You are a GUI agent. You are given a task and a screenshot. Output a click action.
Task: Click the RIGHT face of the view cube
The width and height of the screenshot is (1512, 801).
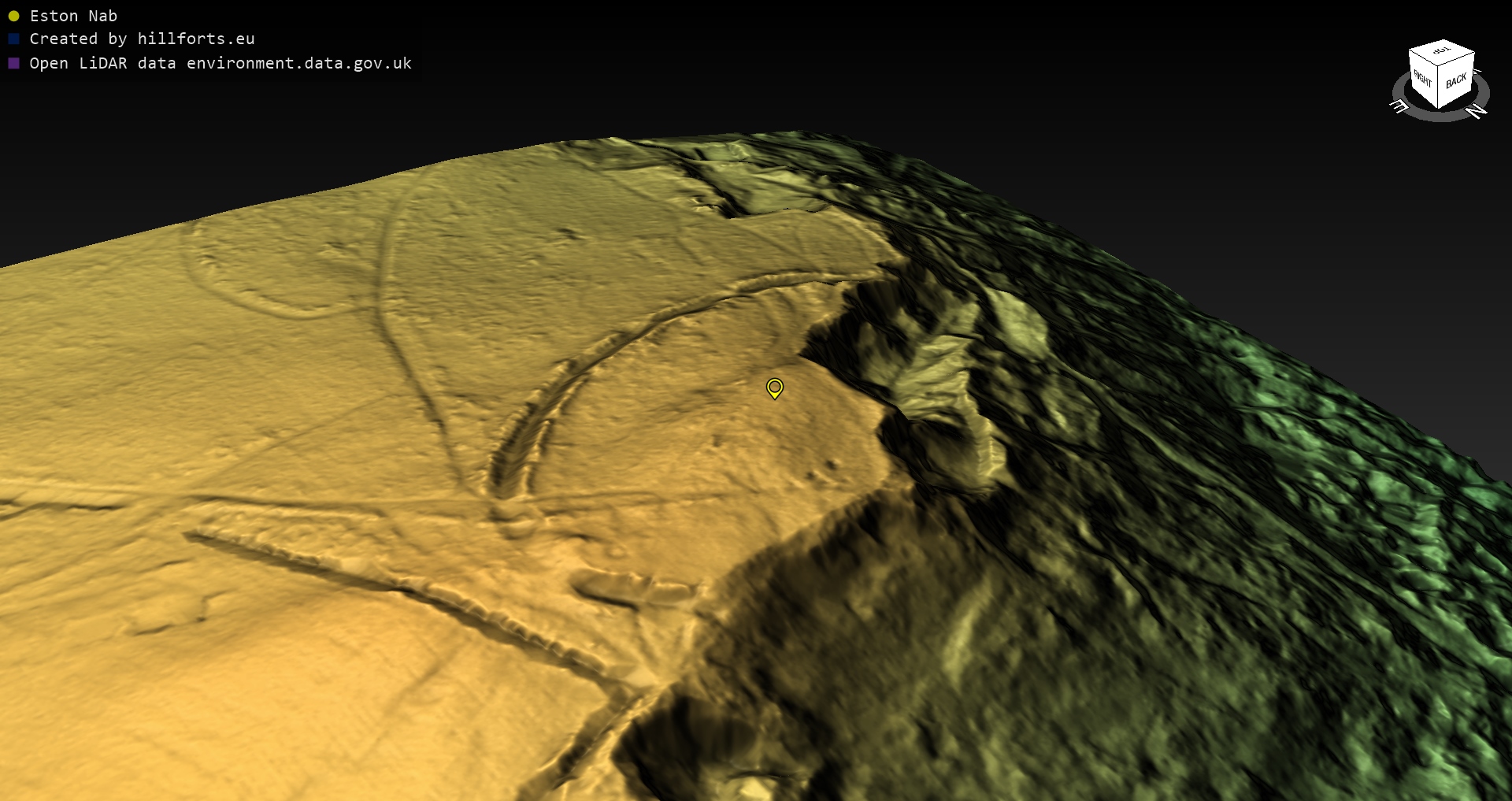coord(1422,80)
